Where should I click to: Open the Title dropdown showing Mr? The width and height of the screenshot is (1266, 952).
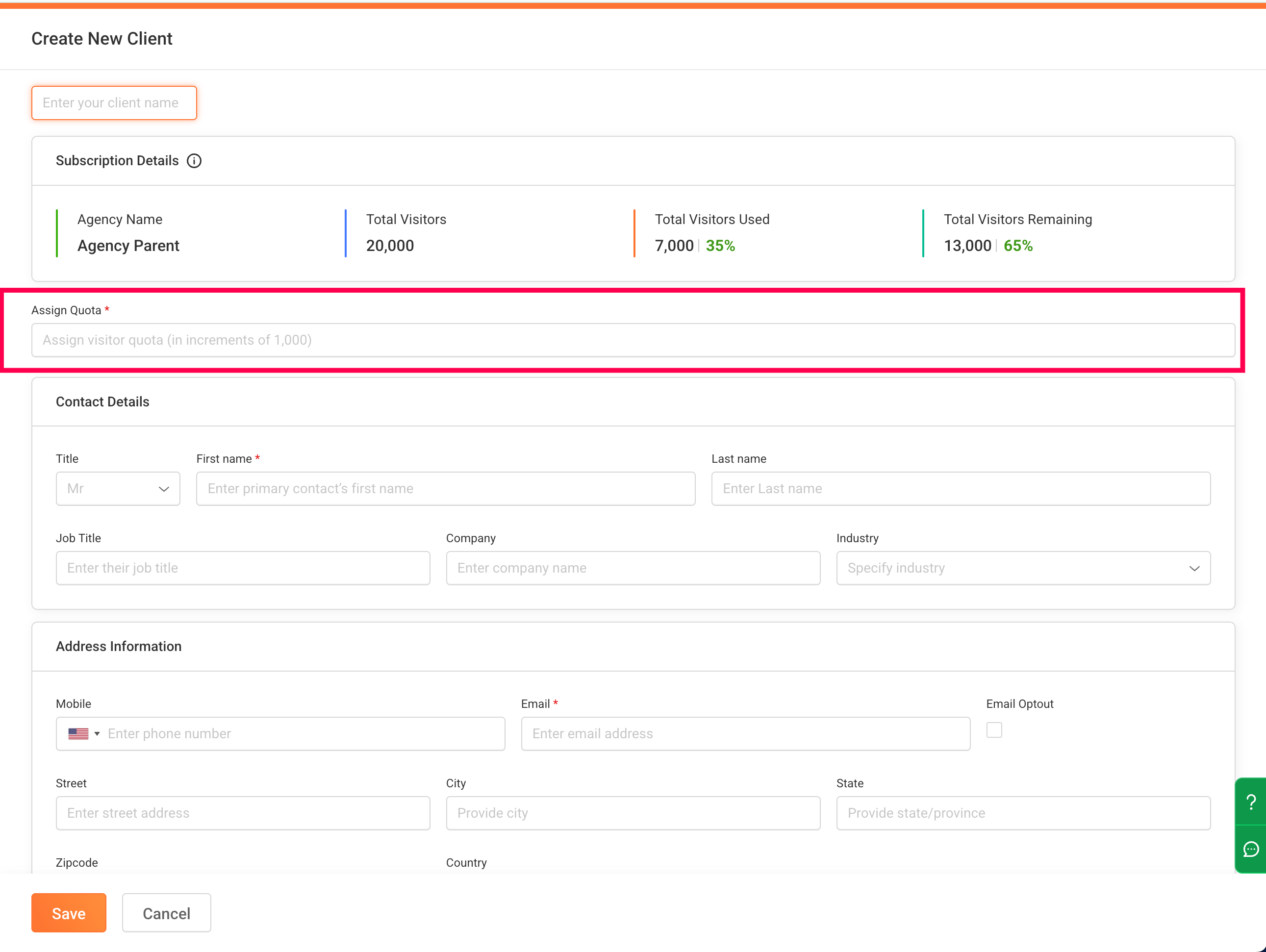click(118, 489)
